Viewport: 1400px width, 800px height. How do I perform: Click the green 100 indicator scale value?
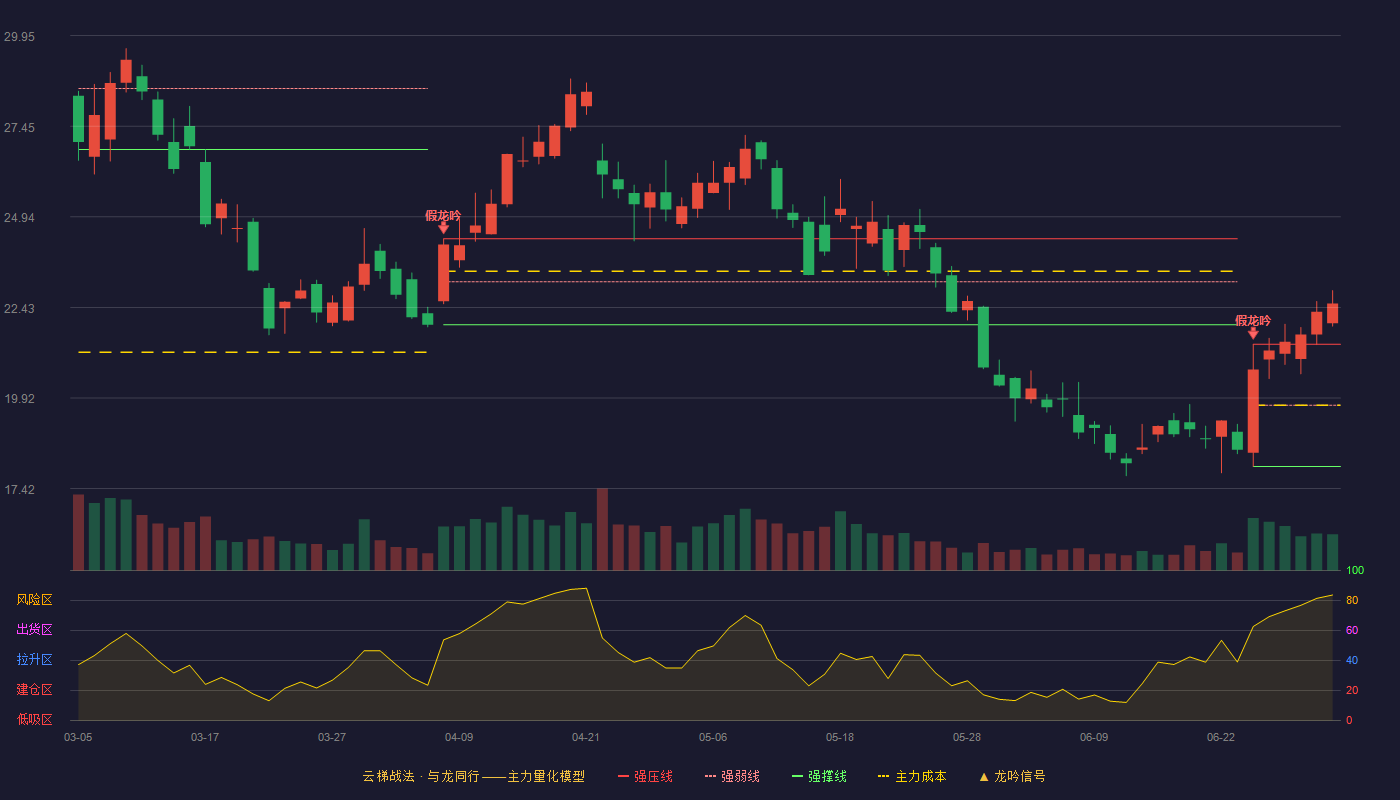1355,571
